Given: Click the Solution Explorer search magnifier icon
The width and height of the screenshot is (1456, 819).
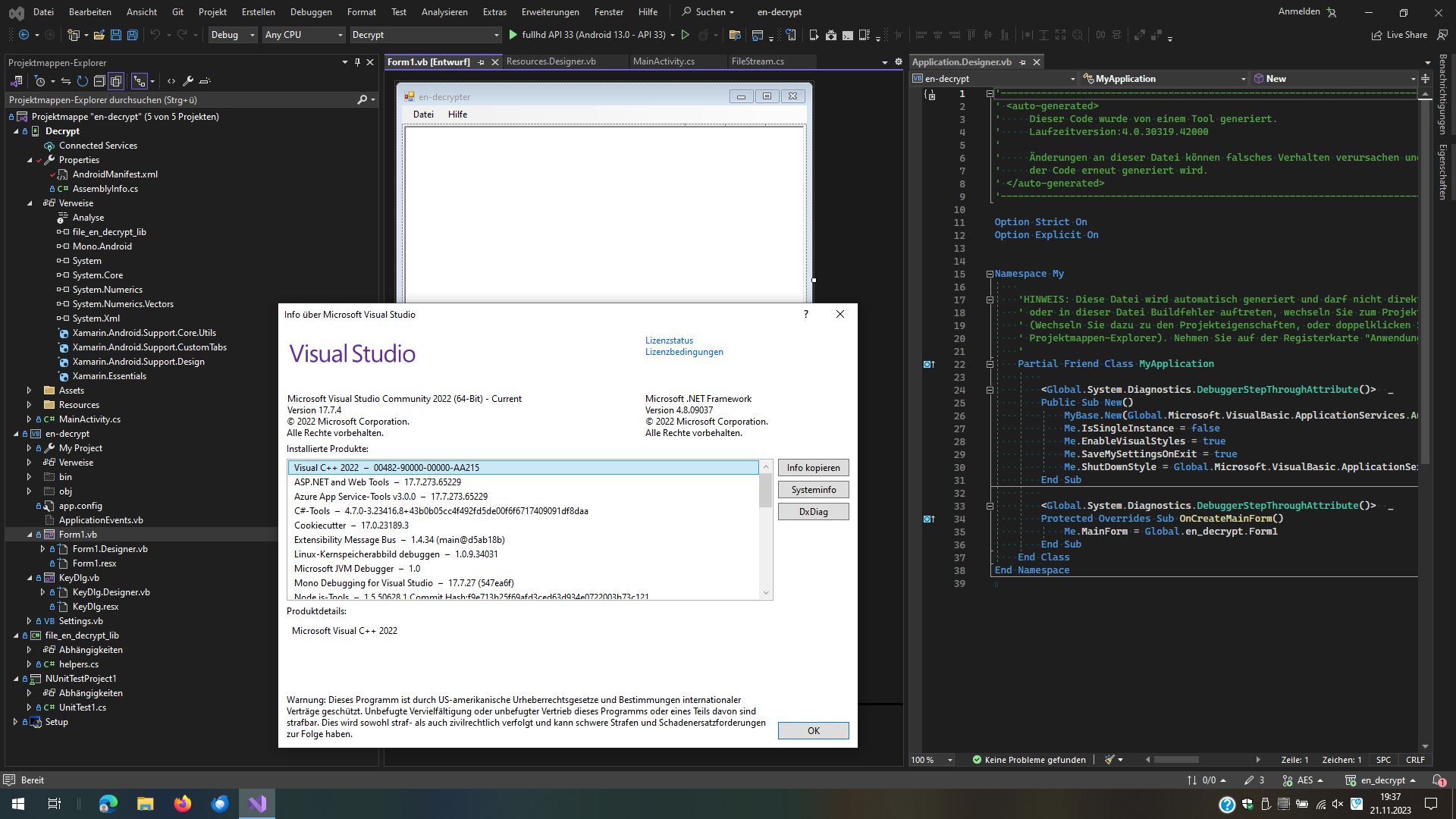Looking at the screenshot, I should point(362,99).
